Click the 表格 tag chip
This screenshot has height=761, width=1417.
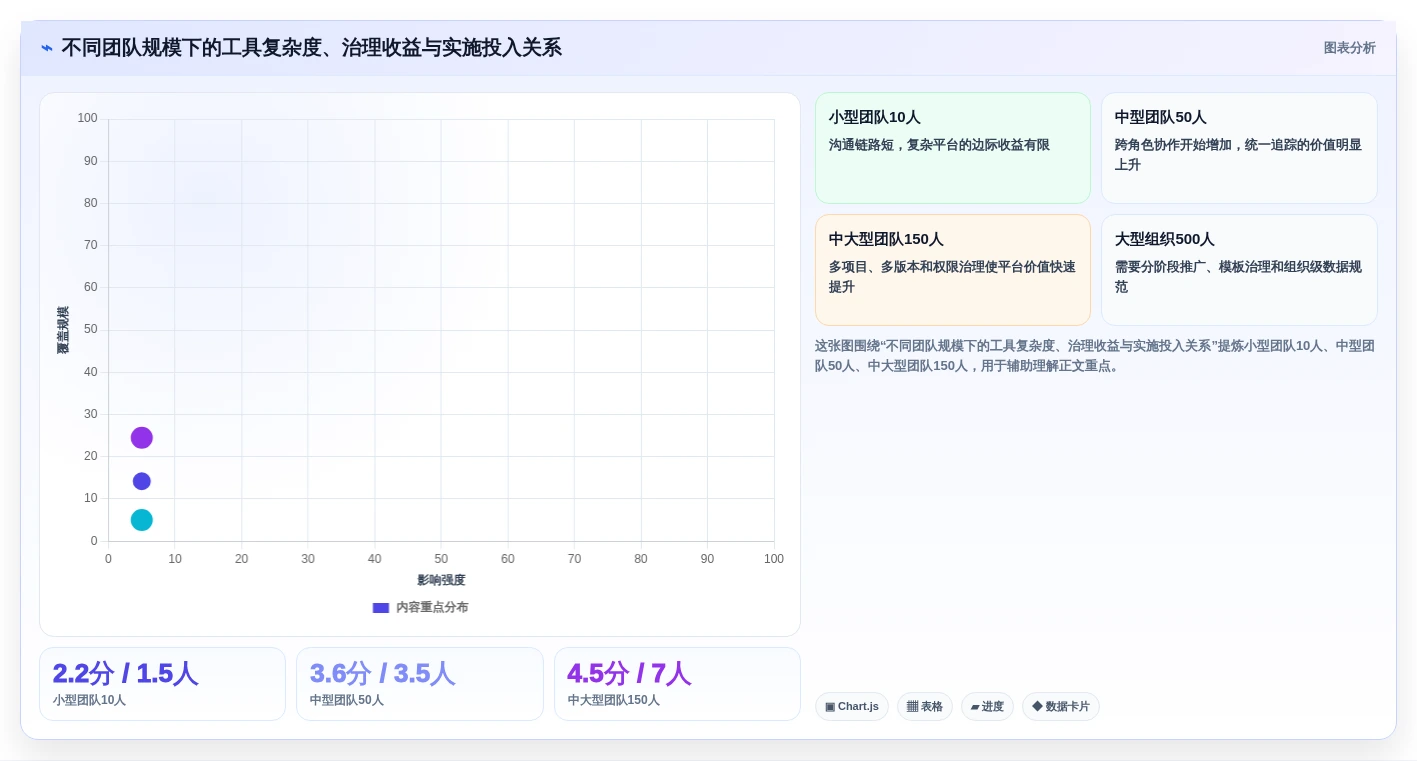point(925,706)
